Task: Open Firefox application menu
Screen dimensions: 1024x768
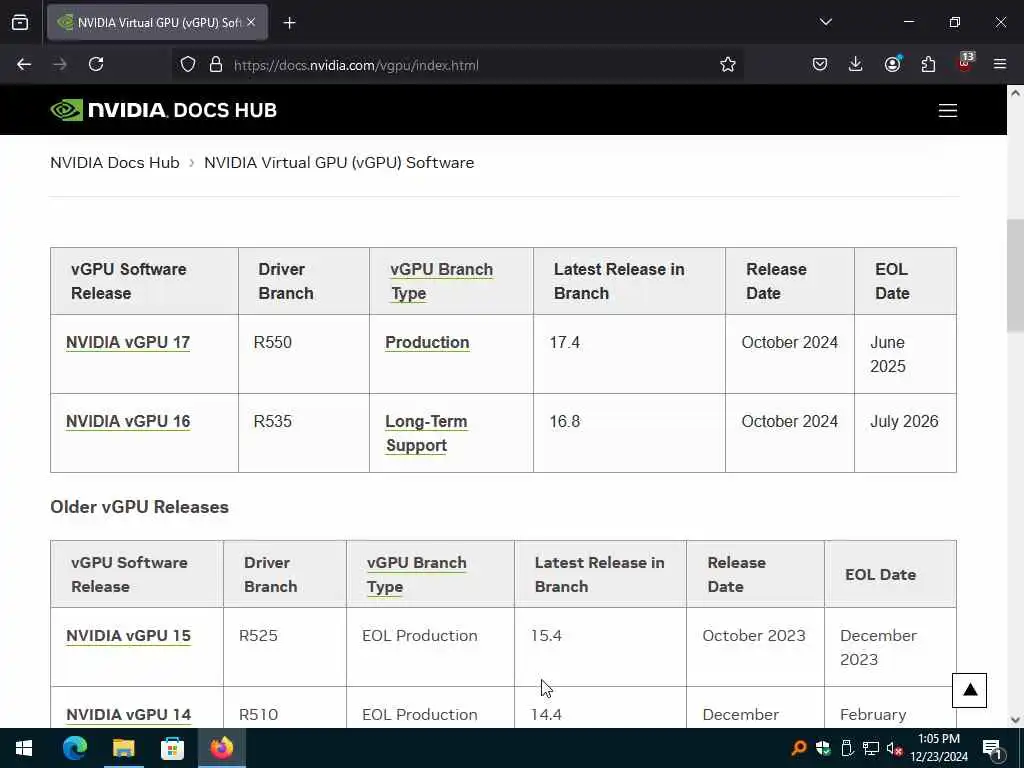Action: [x=1000, y=65]
